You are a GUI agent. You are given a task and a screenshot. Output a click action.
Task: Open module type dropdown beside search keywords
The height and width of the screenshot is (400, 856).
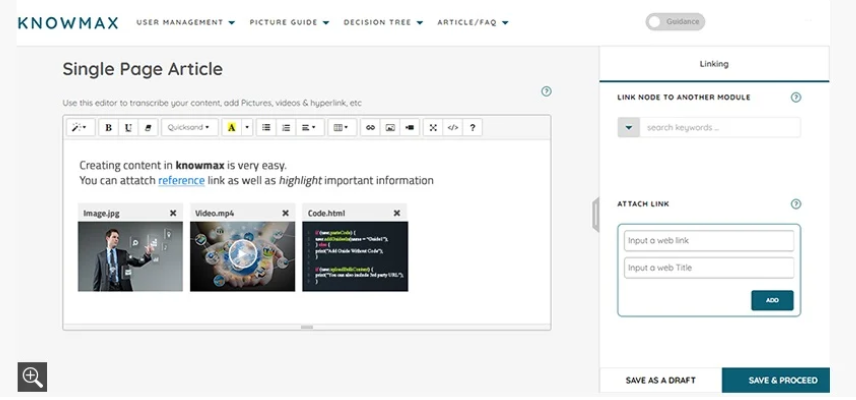629,128
